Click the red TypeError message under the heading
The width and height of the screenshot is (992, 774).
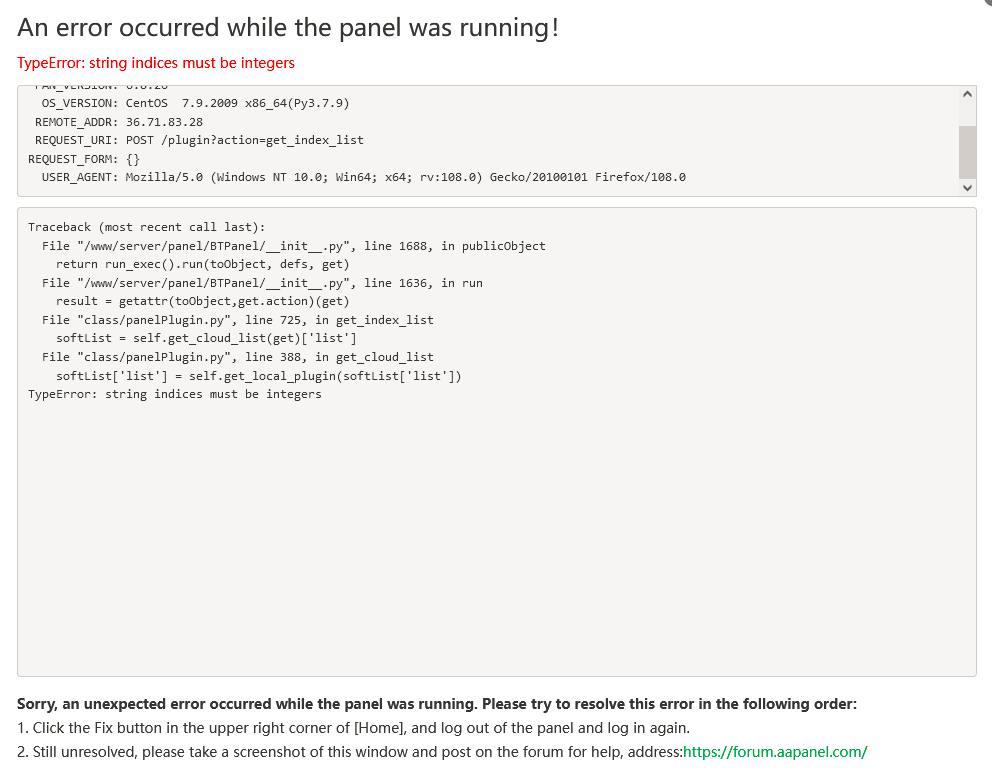(x=156, y=63)
